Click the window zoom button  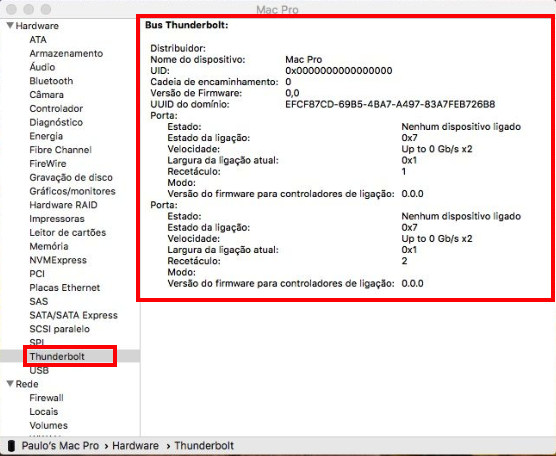46,9
